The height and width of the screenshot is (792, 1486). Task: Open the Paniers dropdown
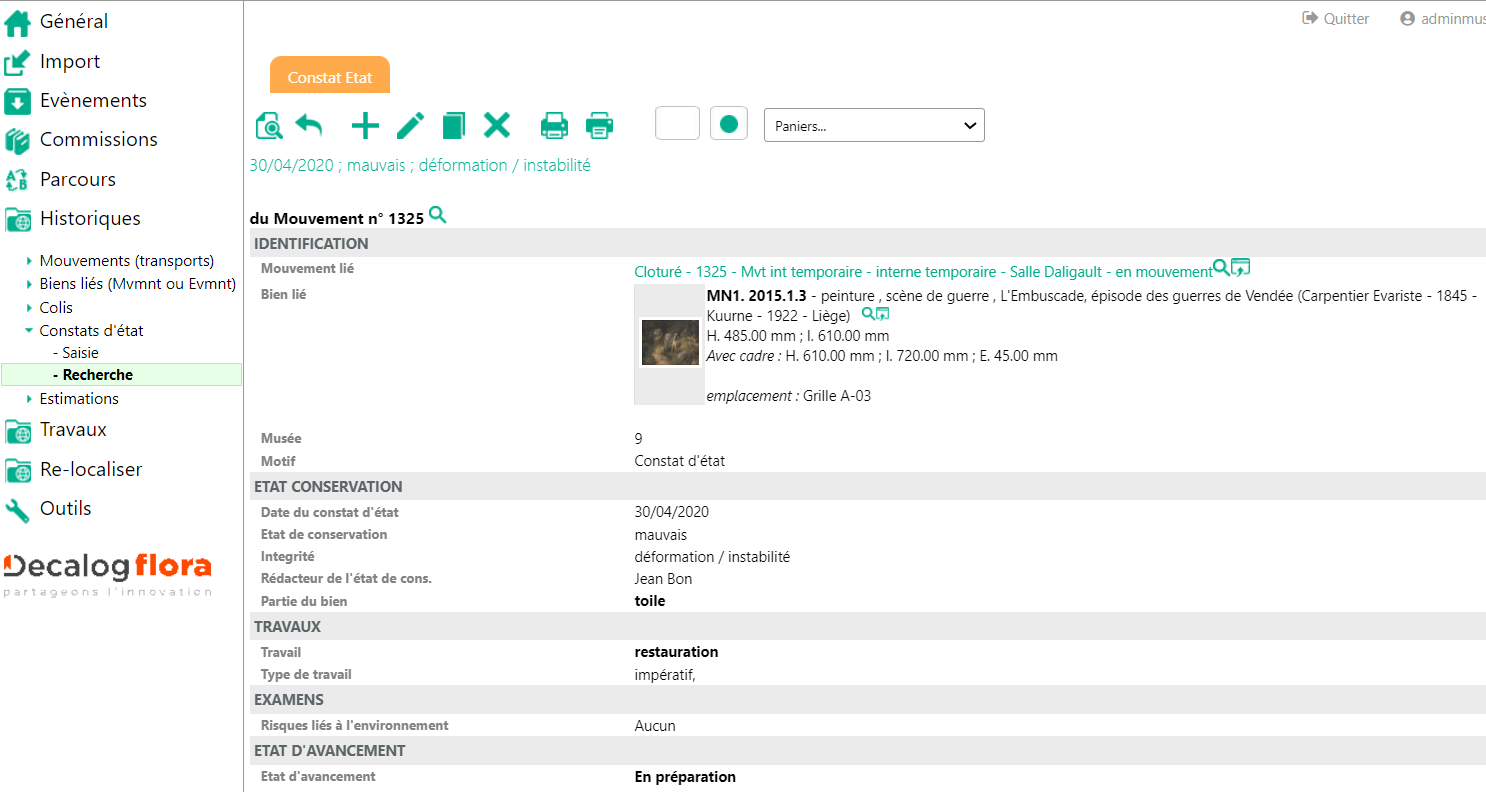tap(874, 126)
